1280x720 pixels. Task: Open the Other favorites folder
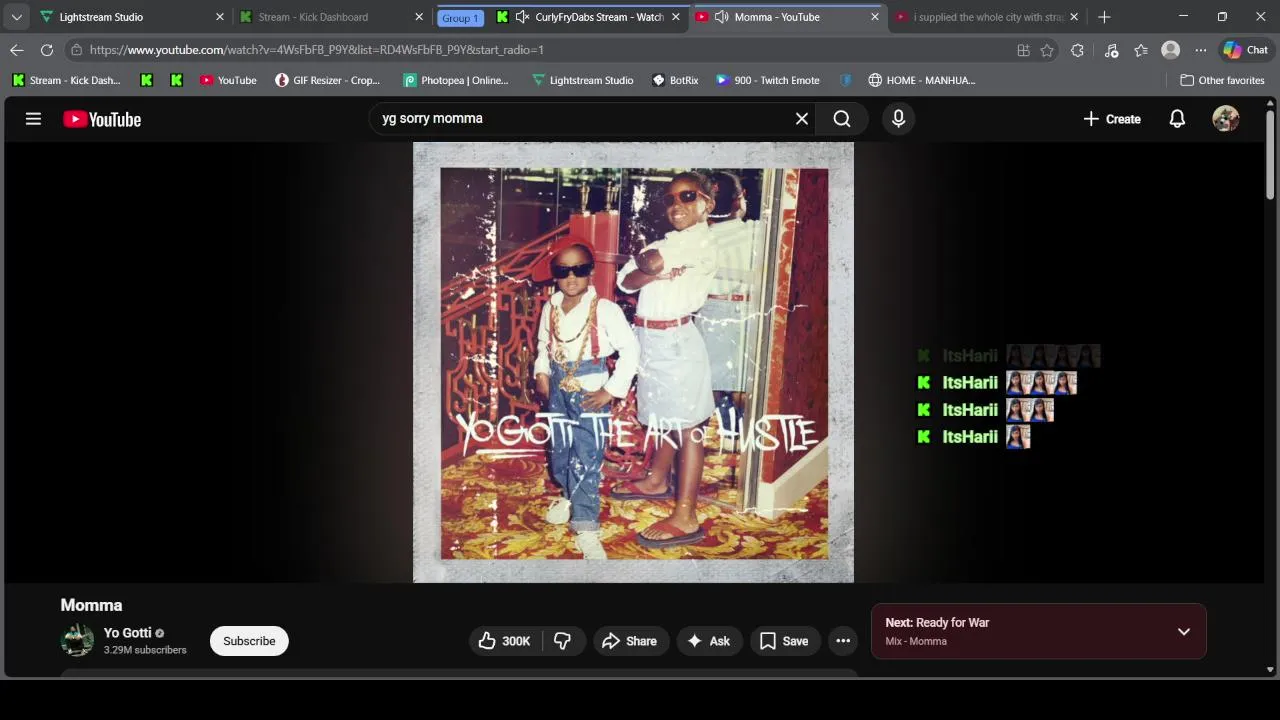point(1222,80)
